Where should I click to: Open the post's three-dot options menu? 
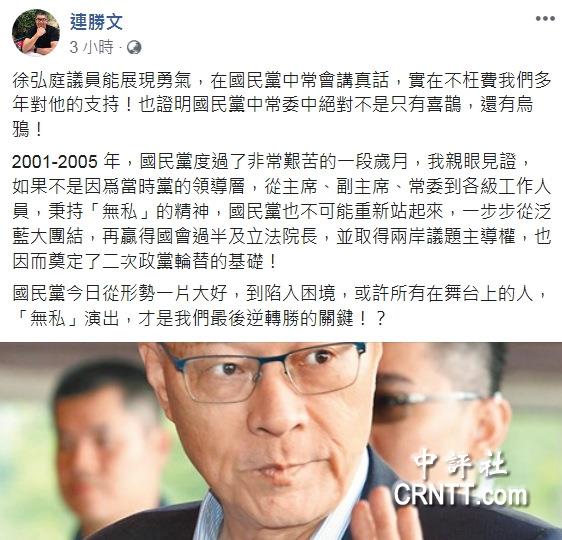[545, 19]
